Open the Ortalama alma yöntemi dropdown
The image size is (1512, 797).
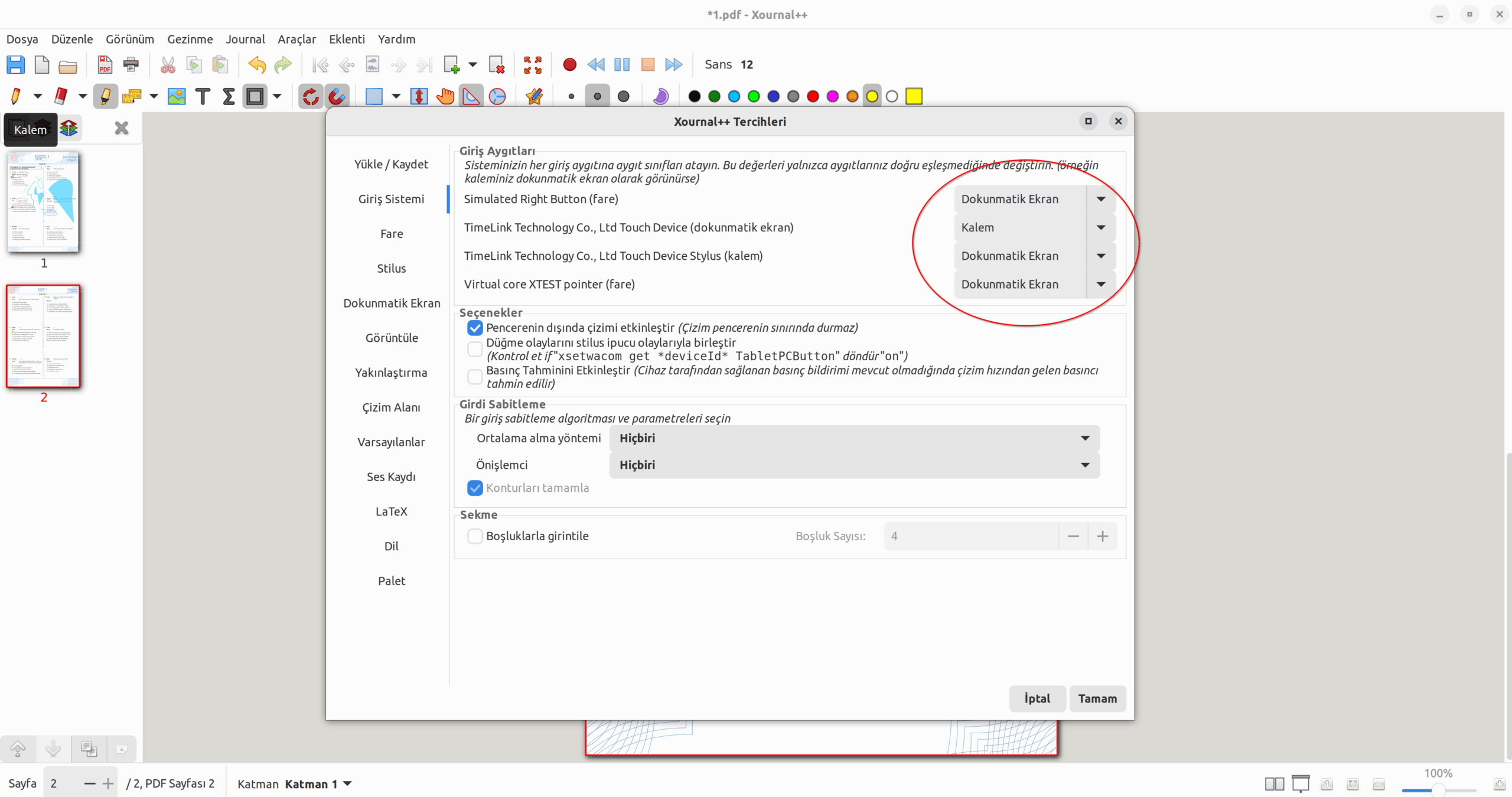tap(854, 438)
